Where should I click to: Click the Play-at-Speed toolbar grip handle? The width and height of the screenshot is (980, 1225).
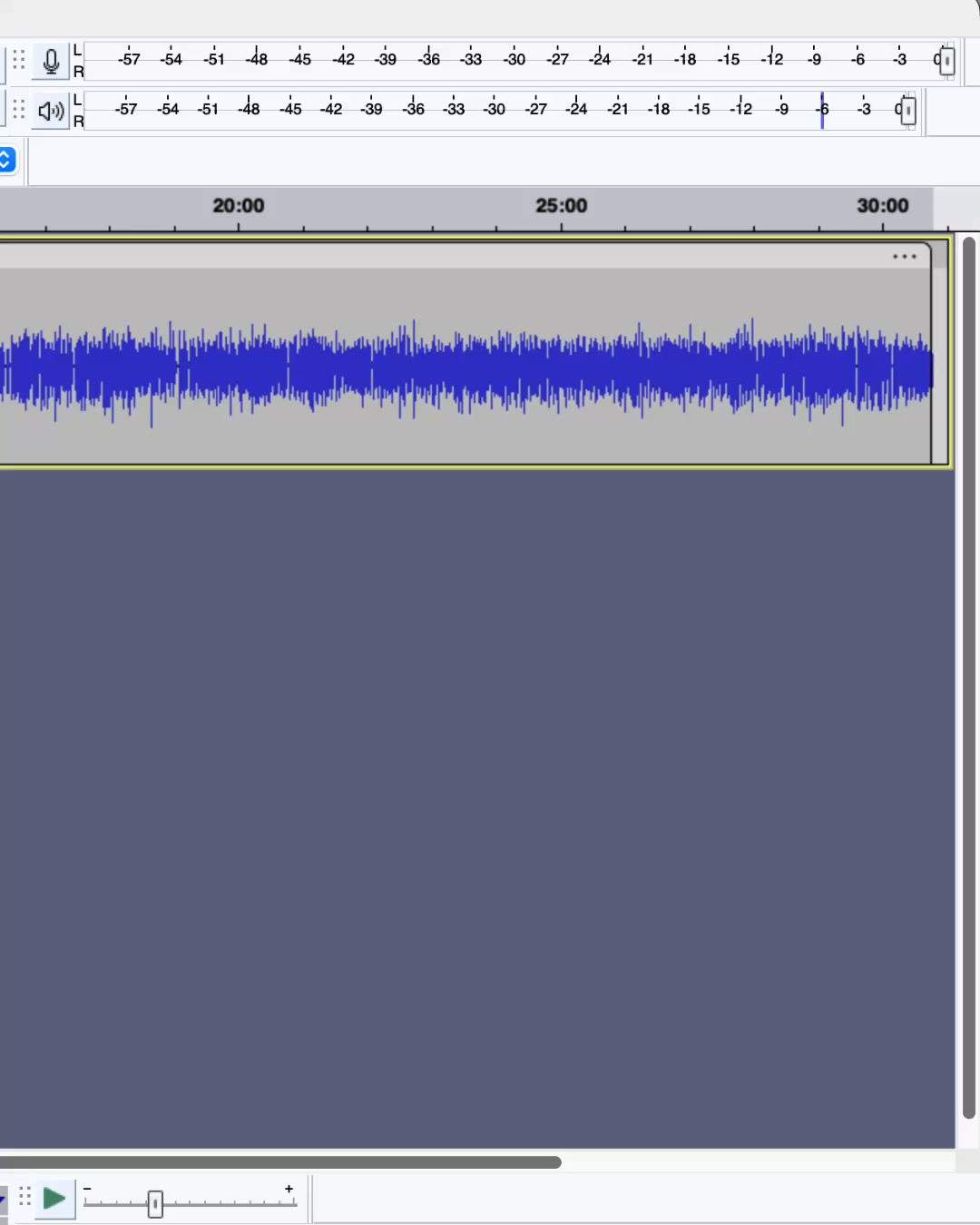point(25,1198)
